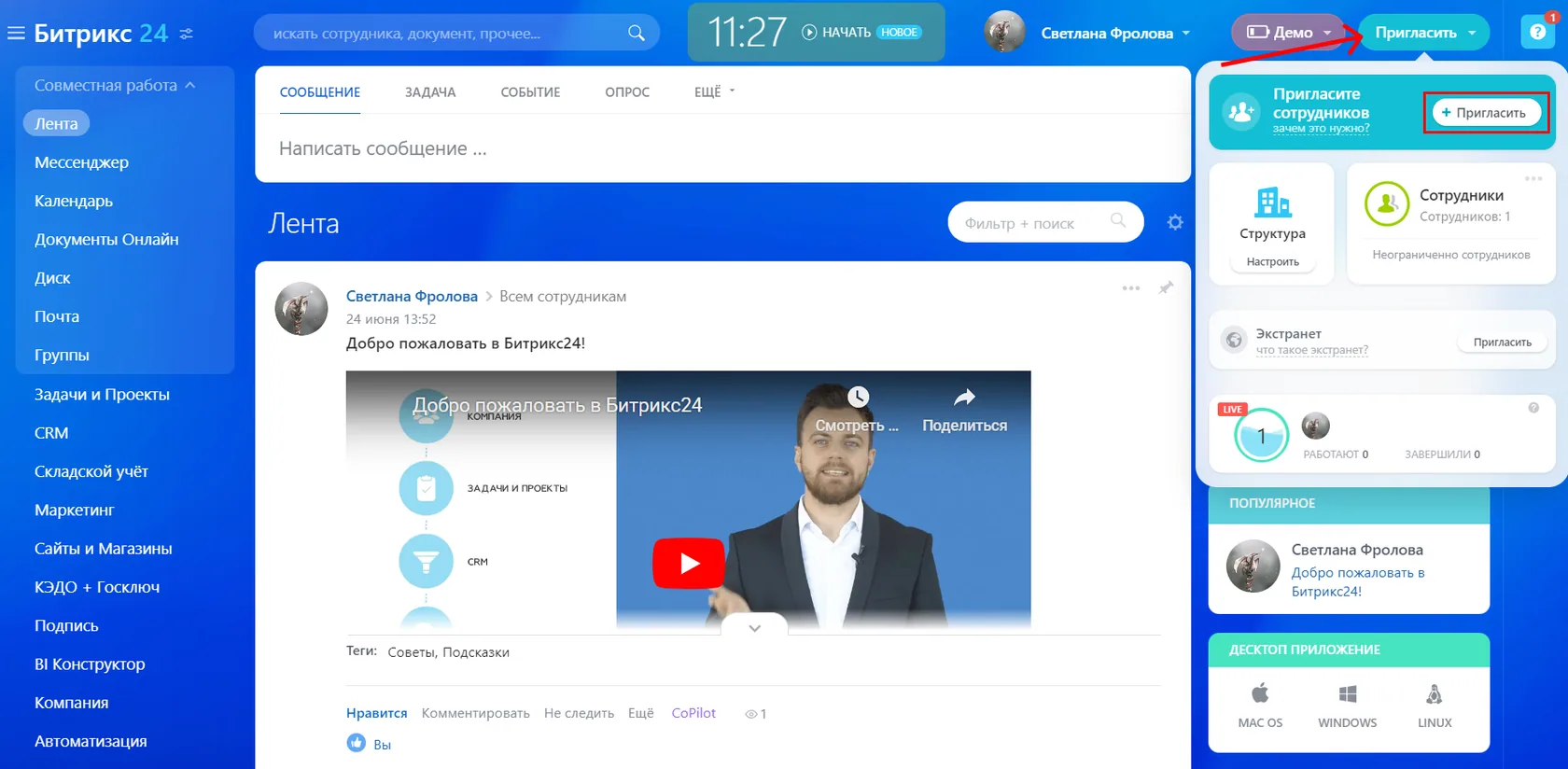
Task: Open the top Пригласить dropdown
Action: pyautogui.click(x=1424, y=33)
